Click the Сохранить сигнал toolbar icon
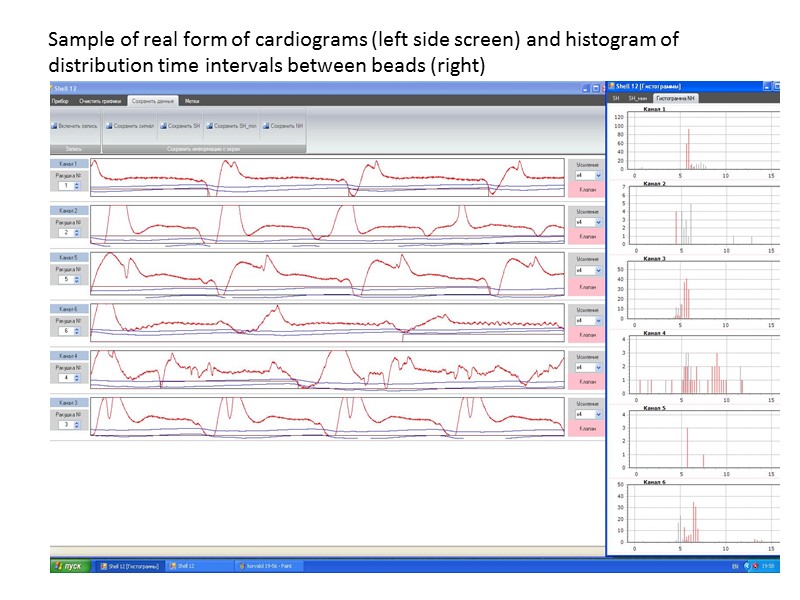This screenshot has width=800, height=600. pyautogui.click(x=108, y=126)
